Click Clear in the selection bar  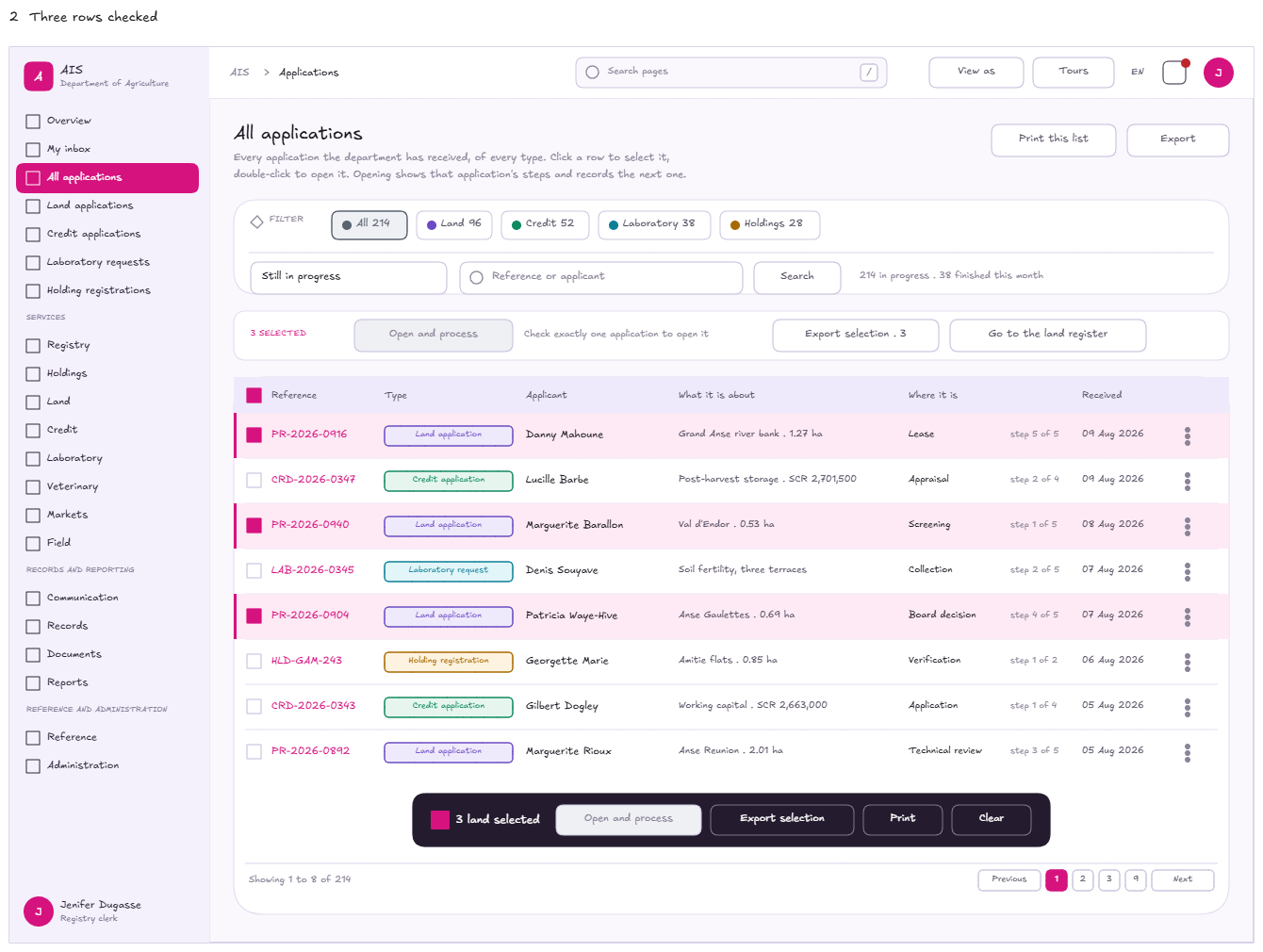click(991, 819)
